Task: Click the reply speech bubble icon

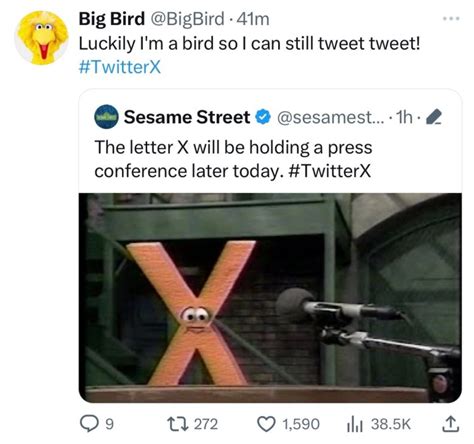Action: point(89,424)
